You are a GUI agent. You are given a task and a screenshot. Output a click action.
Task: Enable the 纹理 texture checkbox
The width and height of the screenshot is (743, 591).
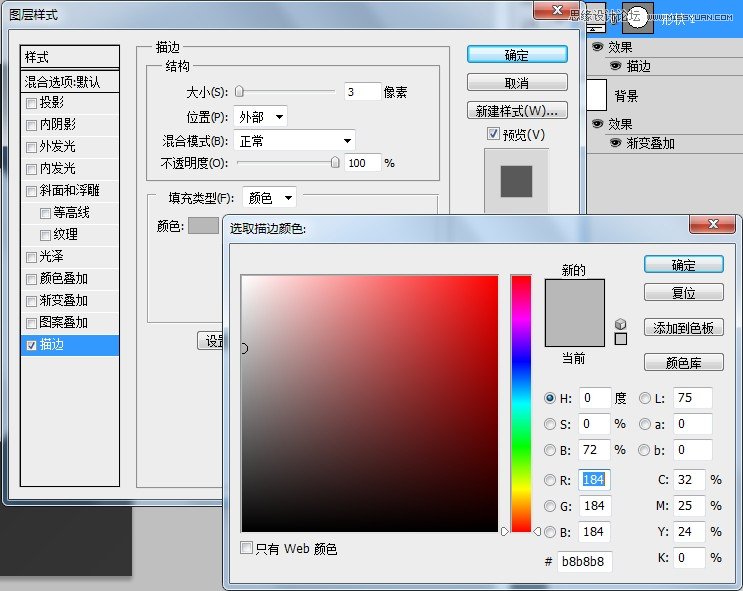pos(45,235)
